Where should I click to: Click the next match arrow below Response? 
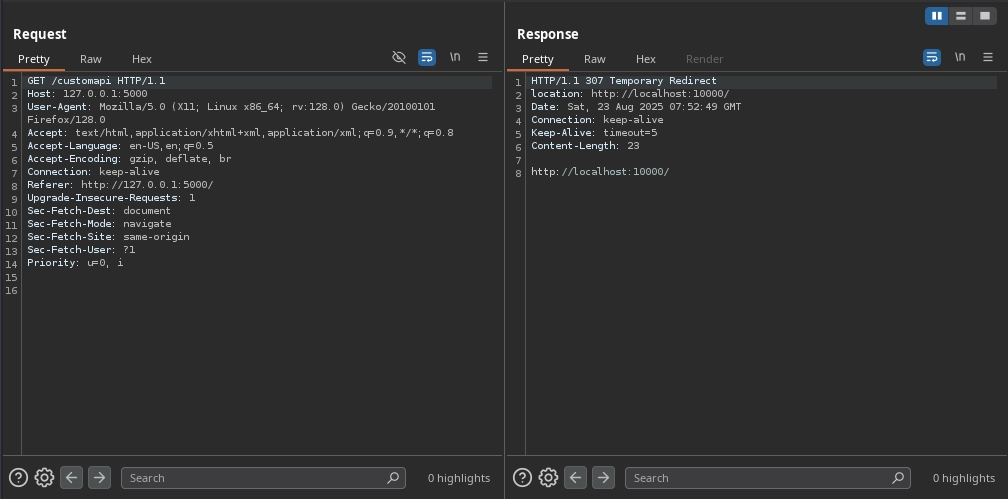pos(603,478)
